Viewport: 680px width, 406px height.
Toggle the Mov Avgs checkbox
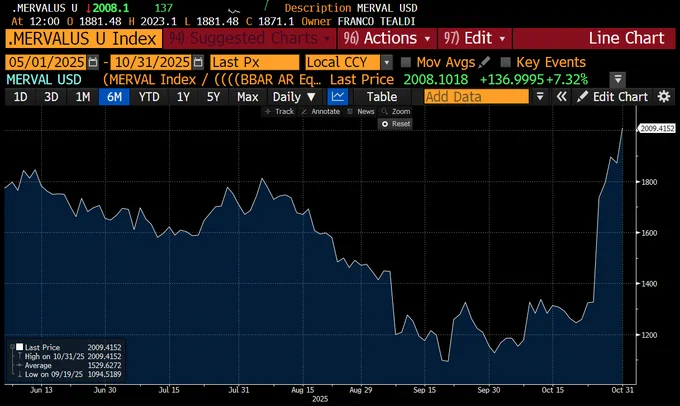coord(406,62)
